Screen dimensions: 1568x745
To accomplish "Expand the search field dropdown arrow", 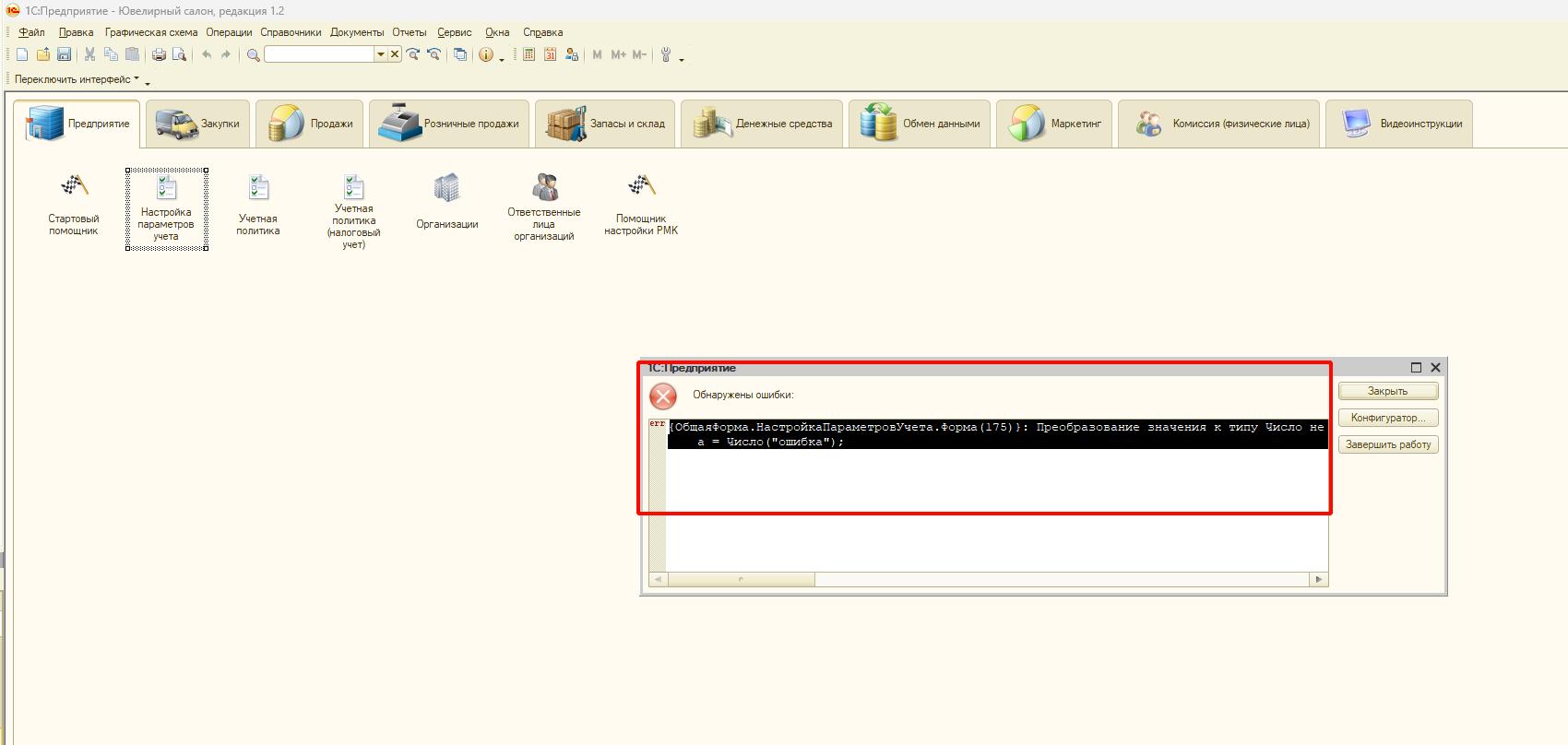I will pyautogui.click(x=380, y=54).
